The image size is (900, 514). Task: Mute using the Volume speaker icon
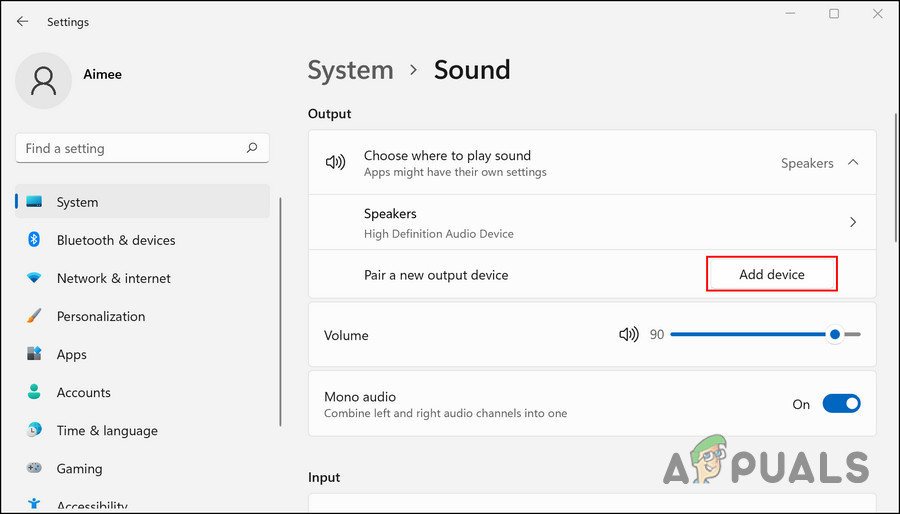pos(628,335)
